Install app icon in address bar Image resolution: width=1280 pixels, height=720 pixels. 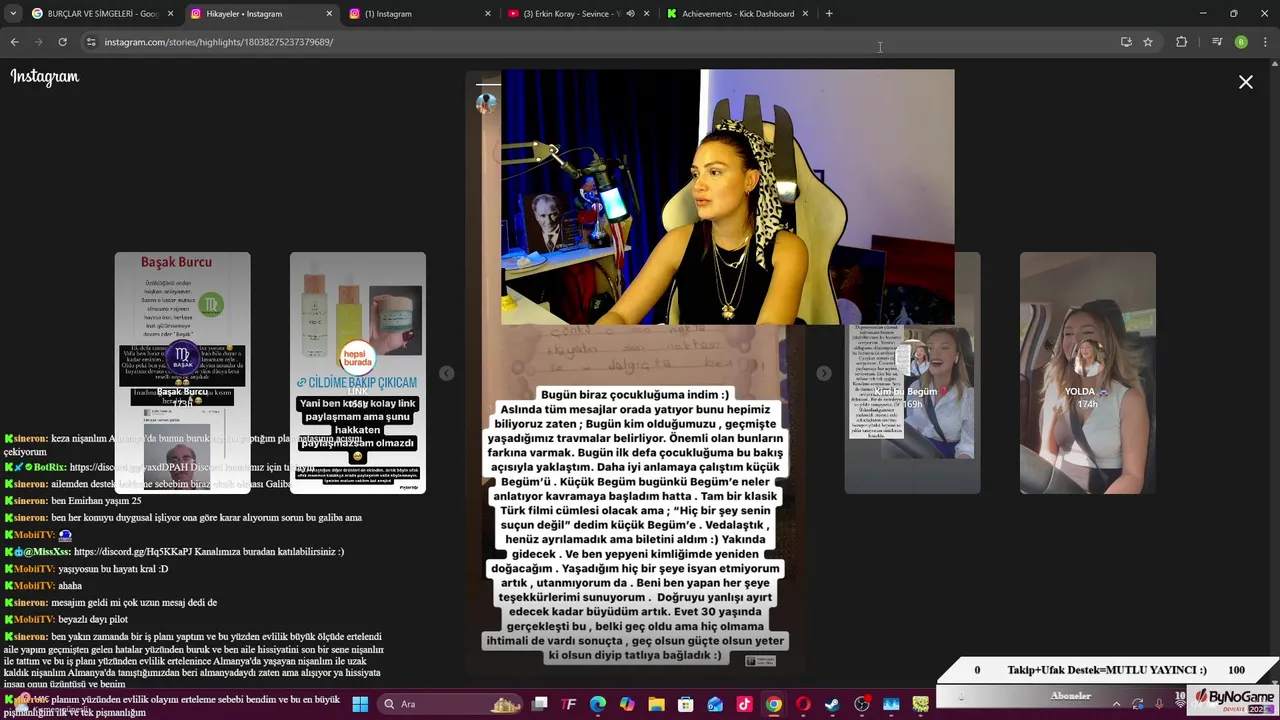coord(1126,42)
